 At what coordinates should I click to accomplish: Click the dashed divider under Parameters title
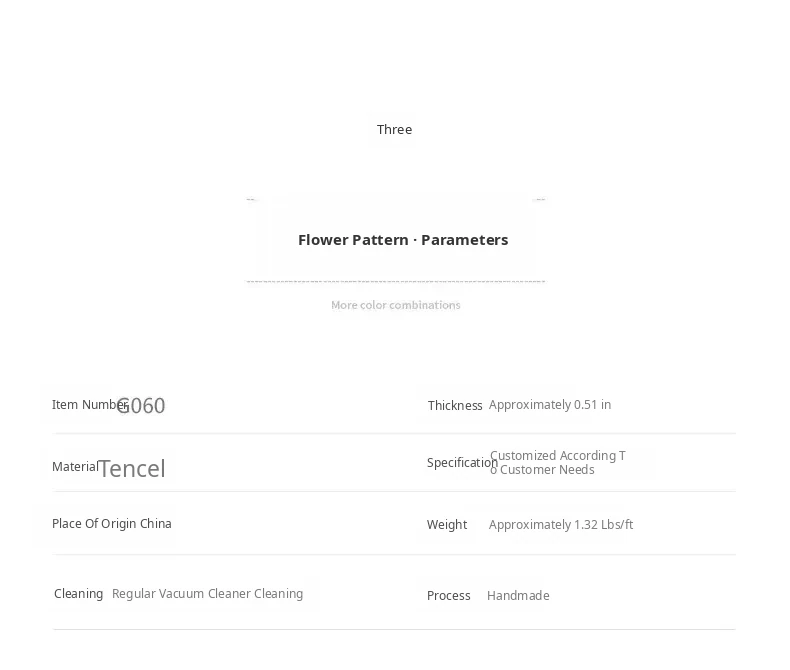point(396,281)
